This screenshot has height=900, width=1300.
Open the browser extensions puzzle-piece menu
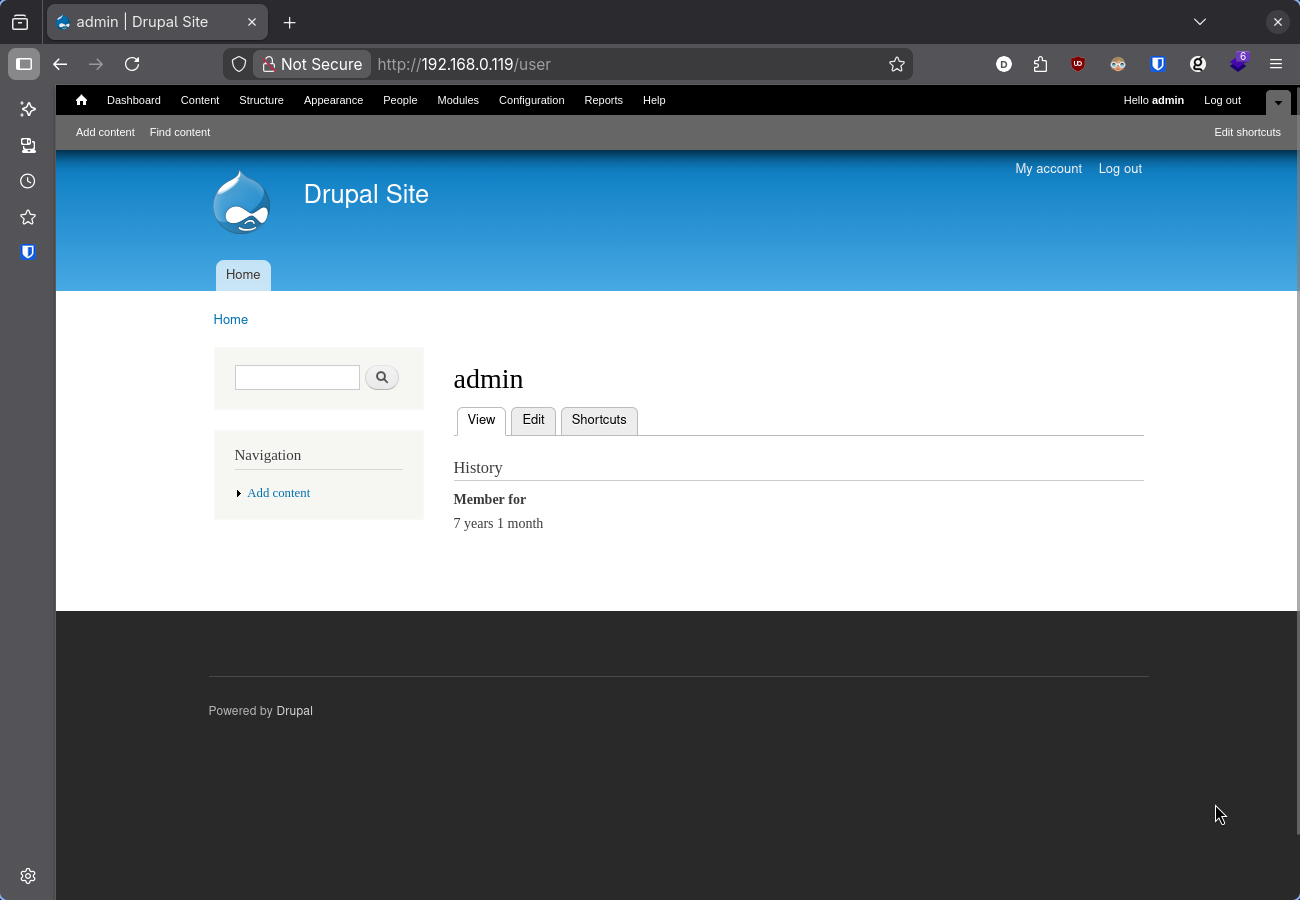tap(1040, 63)
